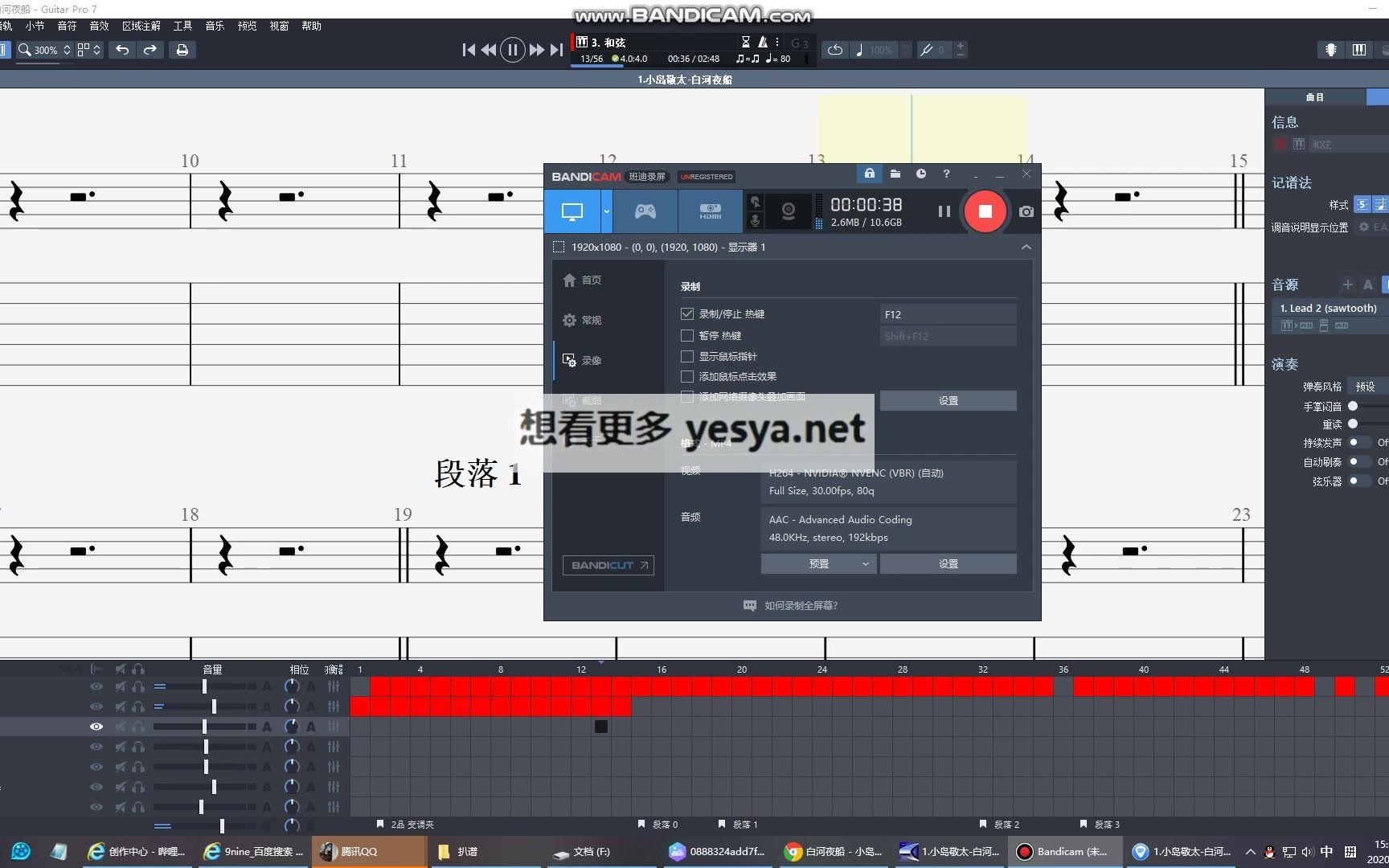Screen dimensions: 1389x868
Task: Pause playback in Guitar Pro
Action: pos(513,50)
